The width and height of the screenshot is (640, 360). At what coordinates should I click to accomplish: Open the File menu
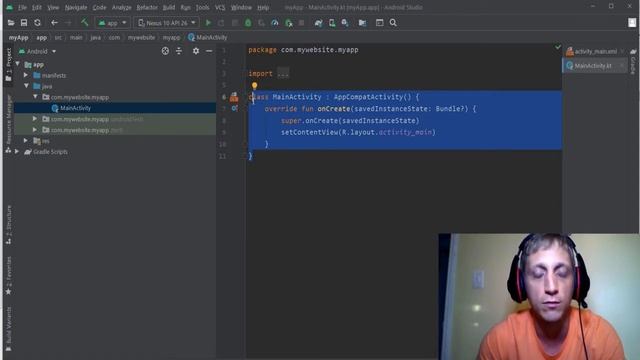pyautogui.click(x=22, y=7)
